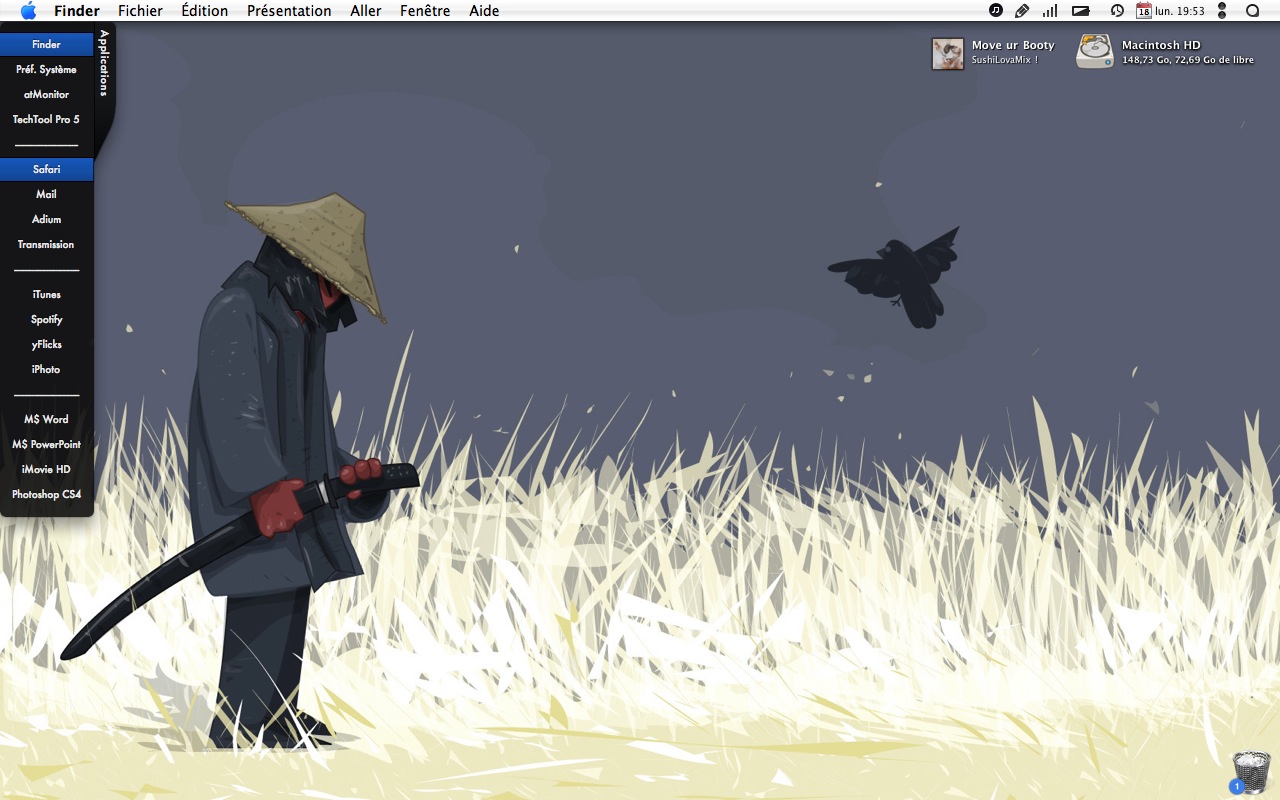Launch Préf. Système from the launcher
1280x800 pixels.
click(x=46, y=69)
